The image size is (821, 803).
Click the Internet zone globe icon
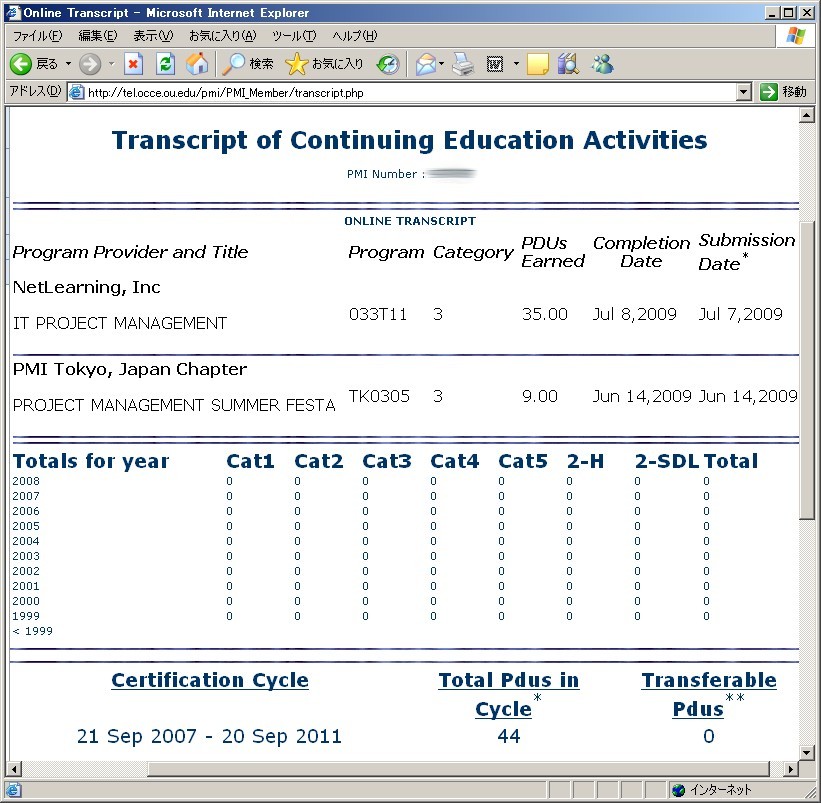[679, 789]
